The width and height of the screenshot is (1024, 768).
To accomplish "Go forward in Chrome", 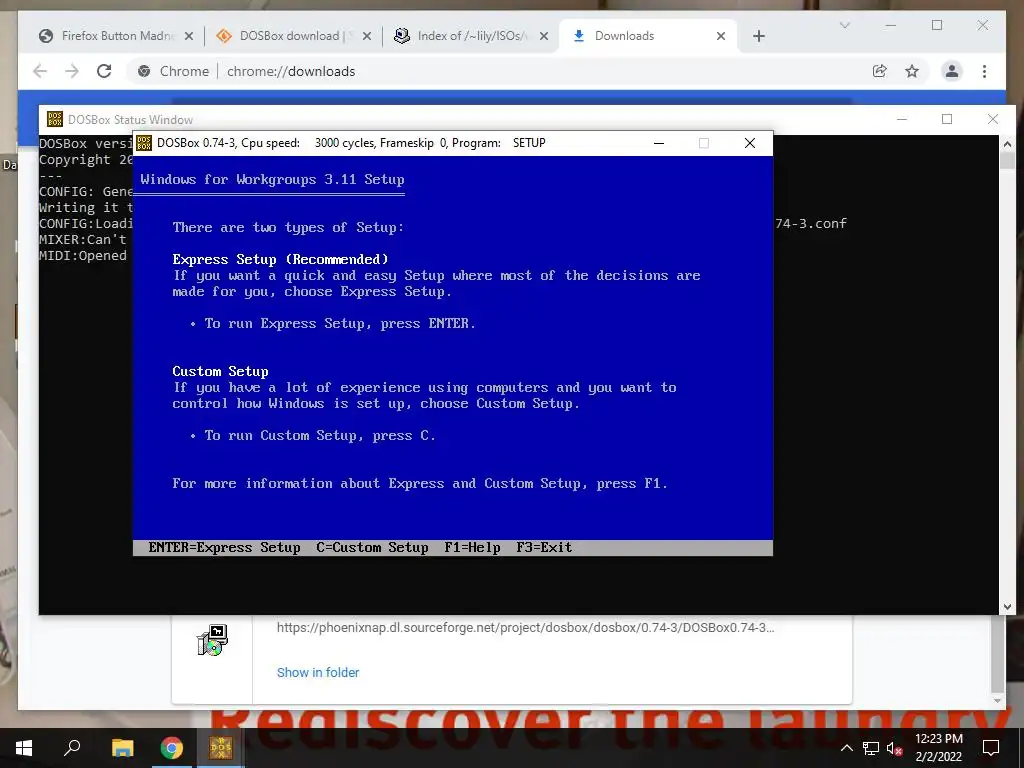I will [x=72, y=71].
